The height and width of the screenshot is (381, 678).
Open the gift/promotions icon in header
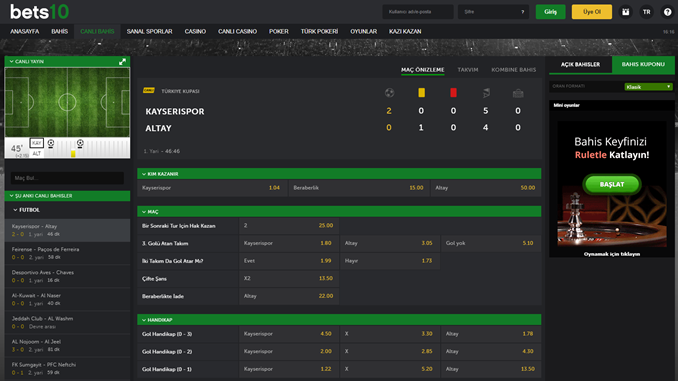(625, 12)
